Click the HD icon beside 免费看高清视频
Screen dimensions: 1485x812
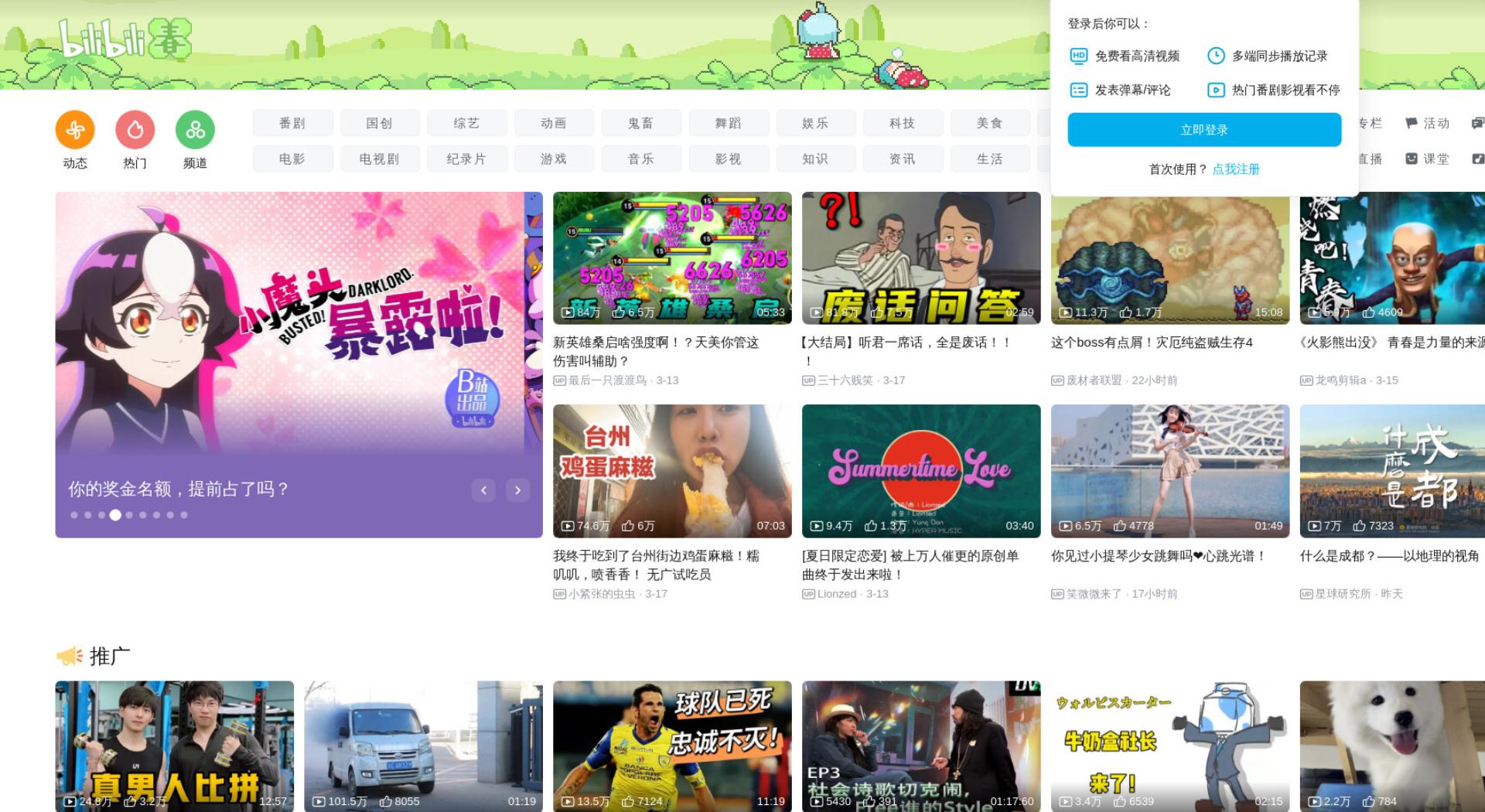(x=1079, y=56)
